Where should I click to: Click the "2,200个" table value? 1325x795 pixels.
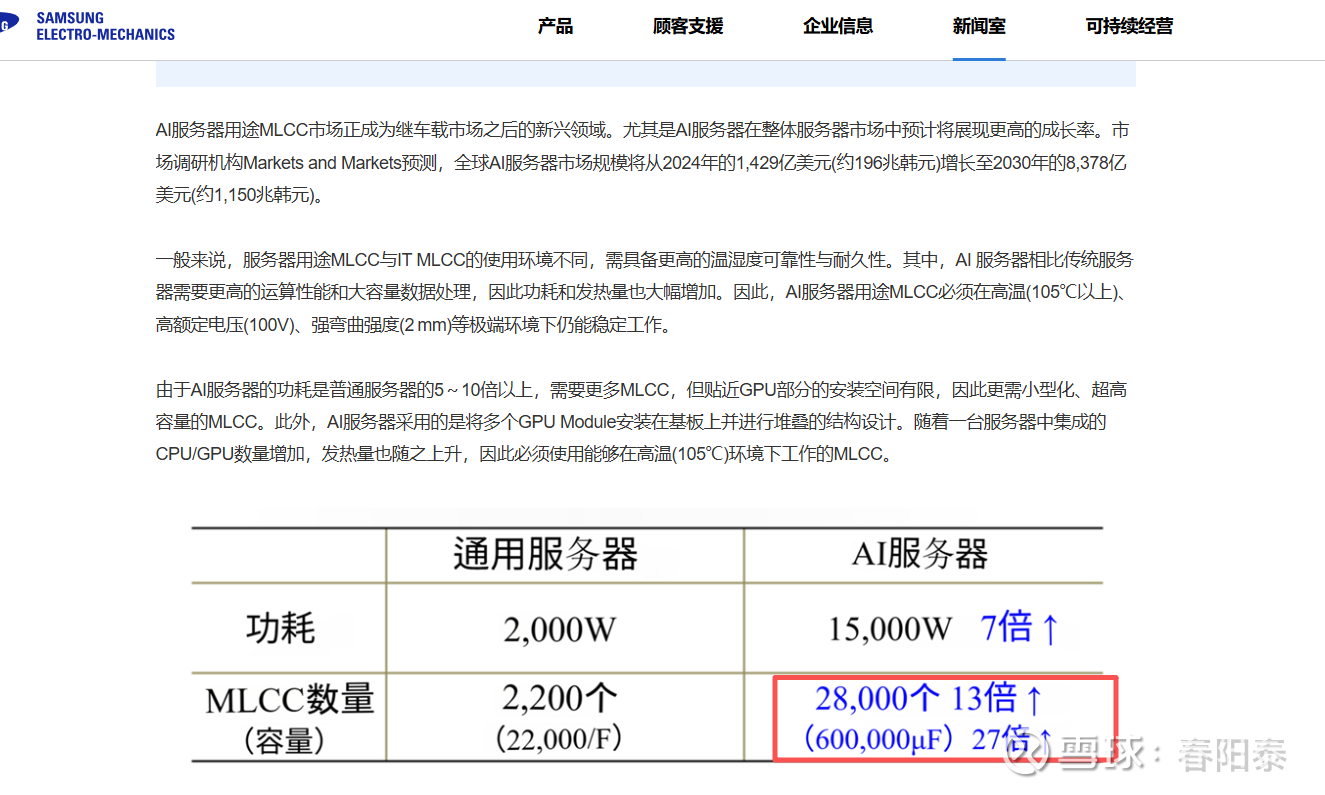(x=560, y=696)
